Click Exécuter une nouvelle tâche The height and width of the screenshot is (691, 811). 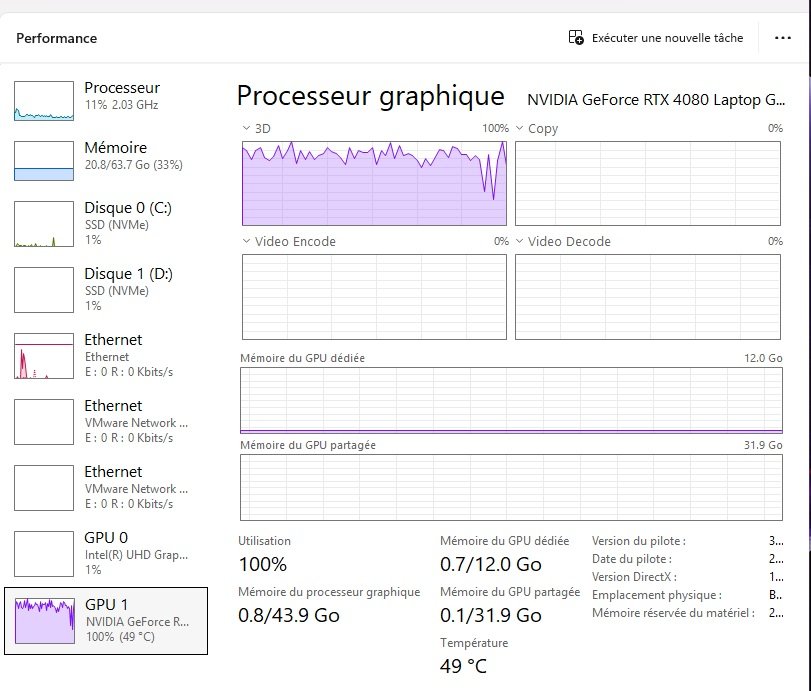(x=667, y=38)
